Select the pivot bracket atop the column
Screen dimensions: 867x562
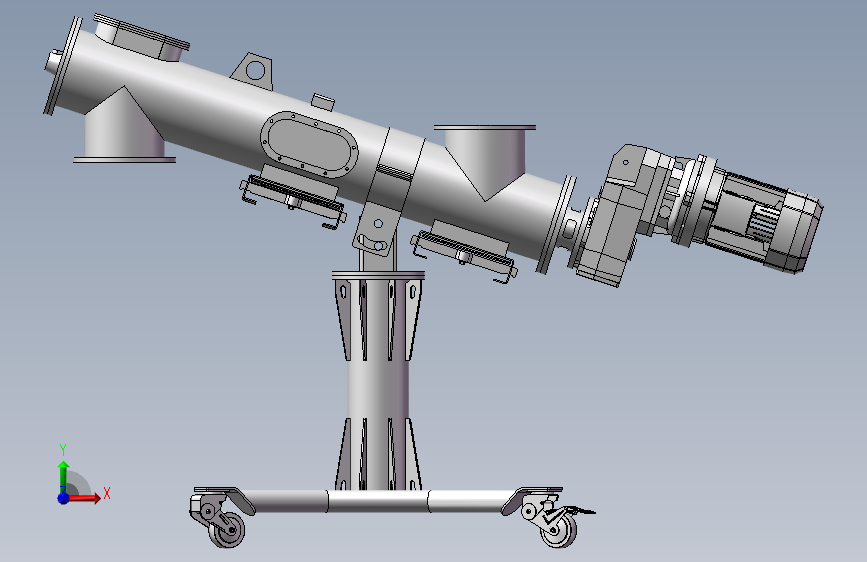pos(376,232)
